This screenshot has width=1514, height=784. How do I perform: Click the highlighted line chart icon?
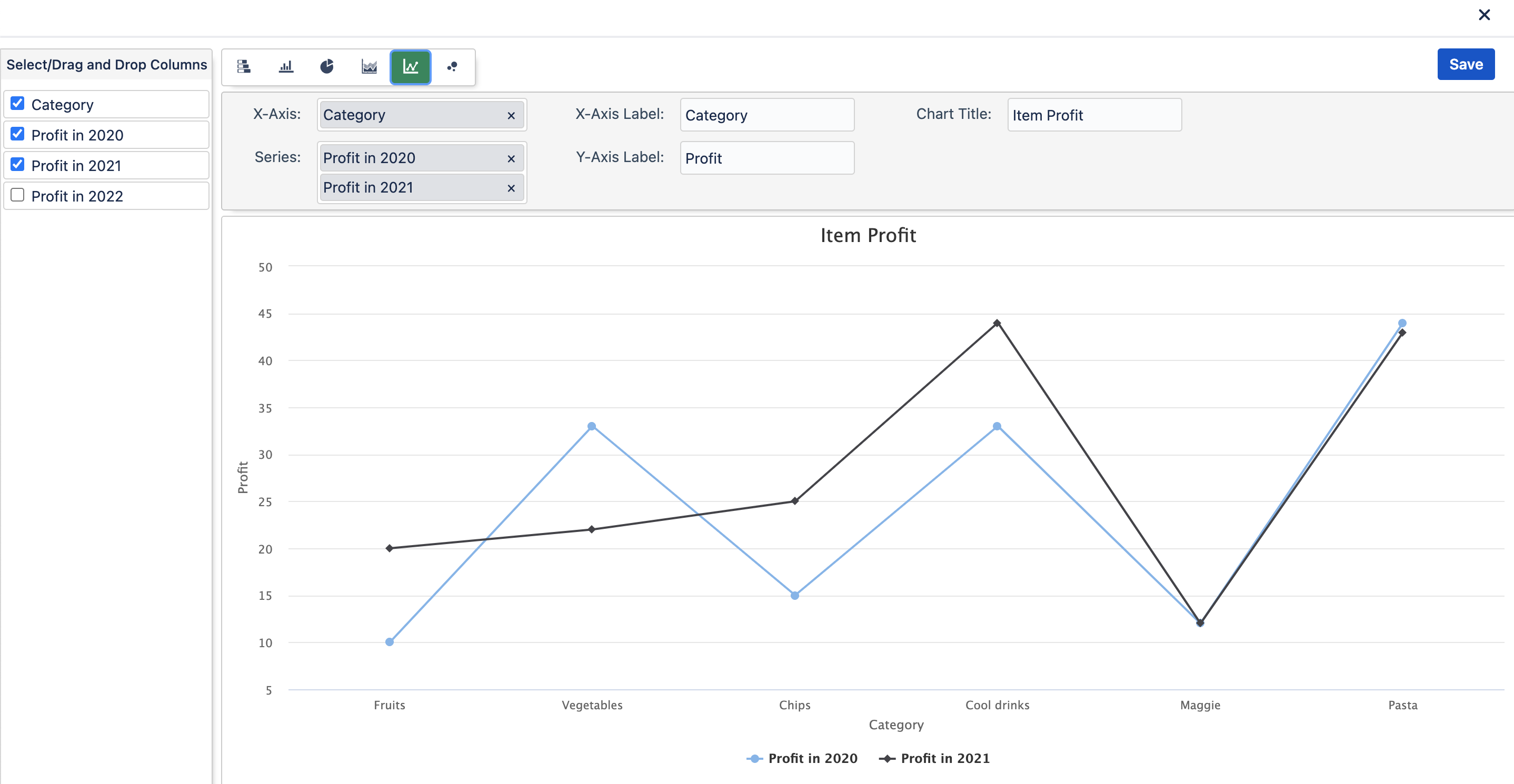[x=411, y=66]
